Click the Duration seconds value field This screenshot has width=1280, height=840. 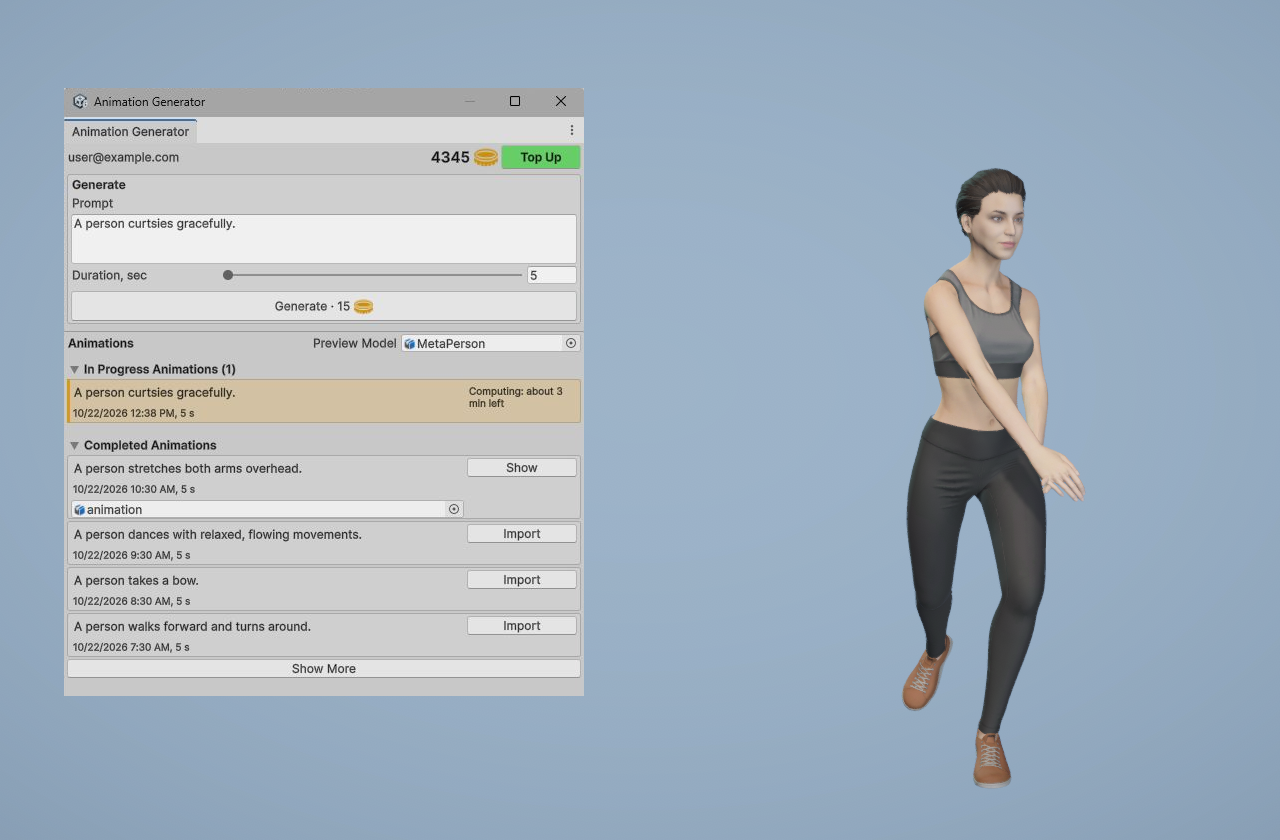point(552,275)
